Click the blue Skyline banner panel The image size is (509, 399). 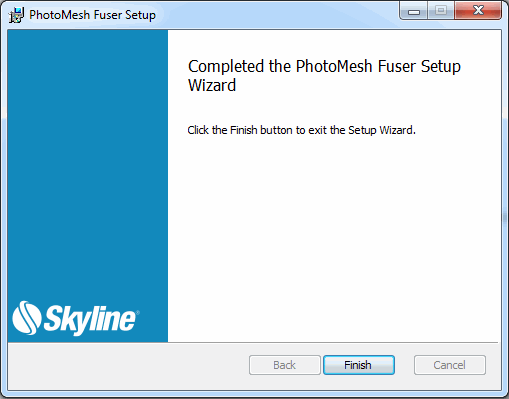pos(88,167)
